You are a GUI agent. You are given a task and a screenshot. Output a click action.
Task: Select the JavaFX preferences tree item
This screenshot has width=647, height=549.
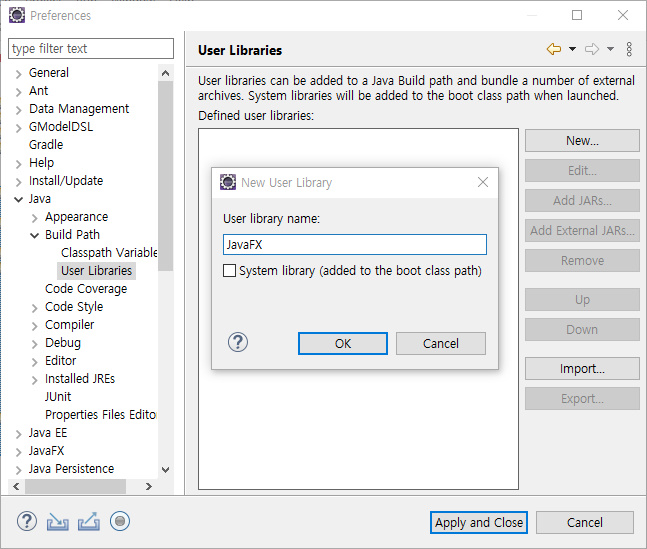pyautogui.click(x=46, y=451)
